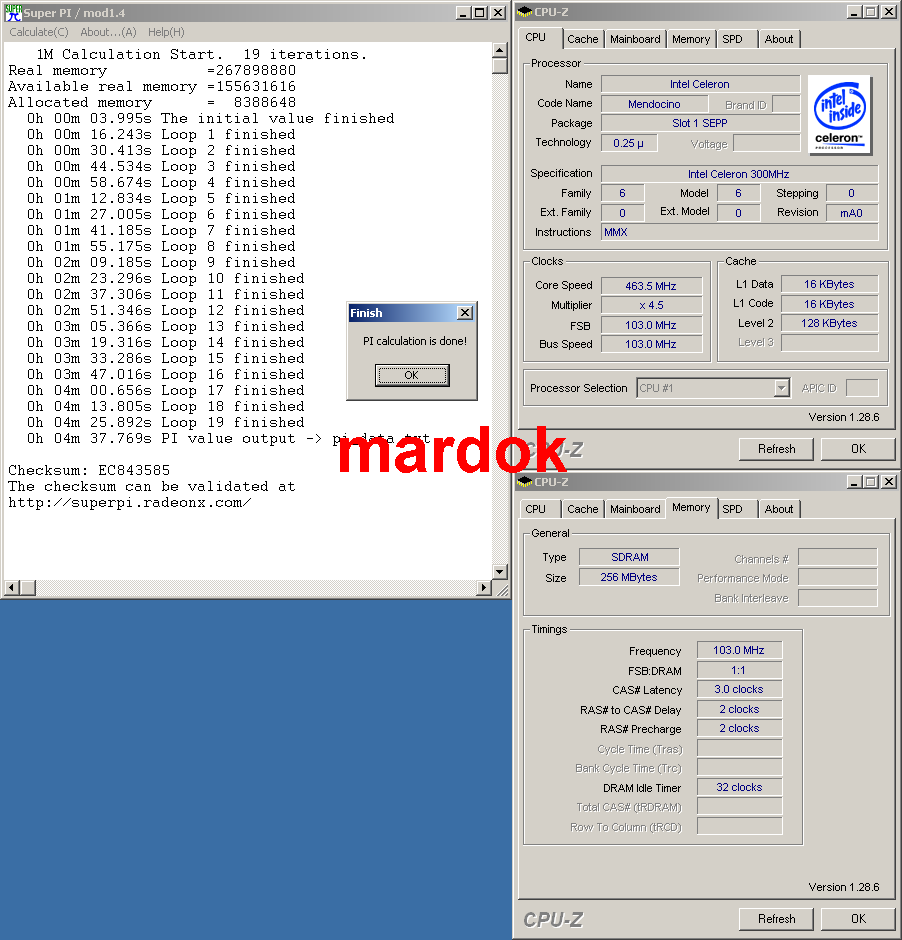This screenshot has height=940, width=902.
Task: Click the Super PI title bar icon
Action: (13, 13)
